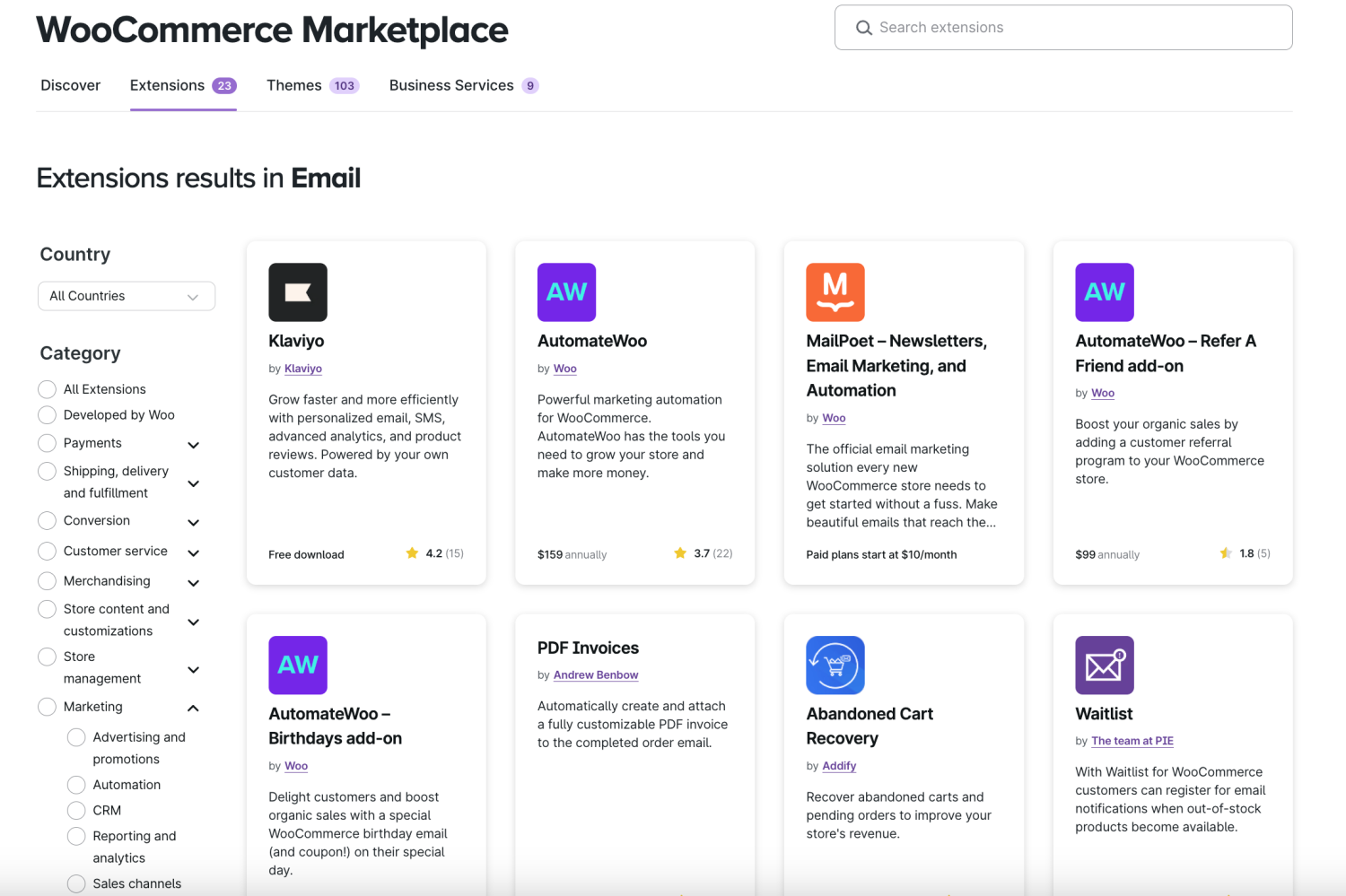Viewport: 1346px width, 896px height.
Task: Click the search magnifier icon
Action: point(863,27)
